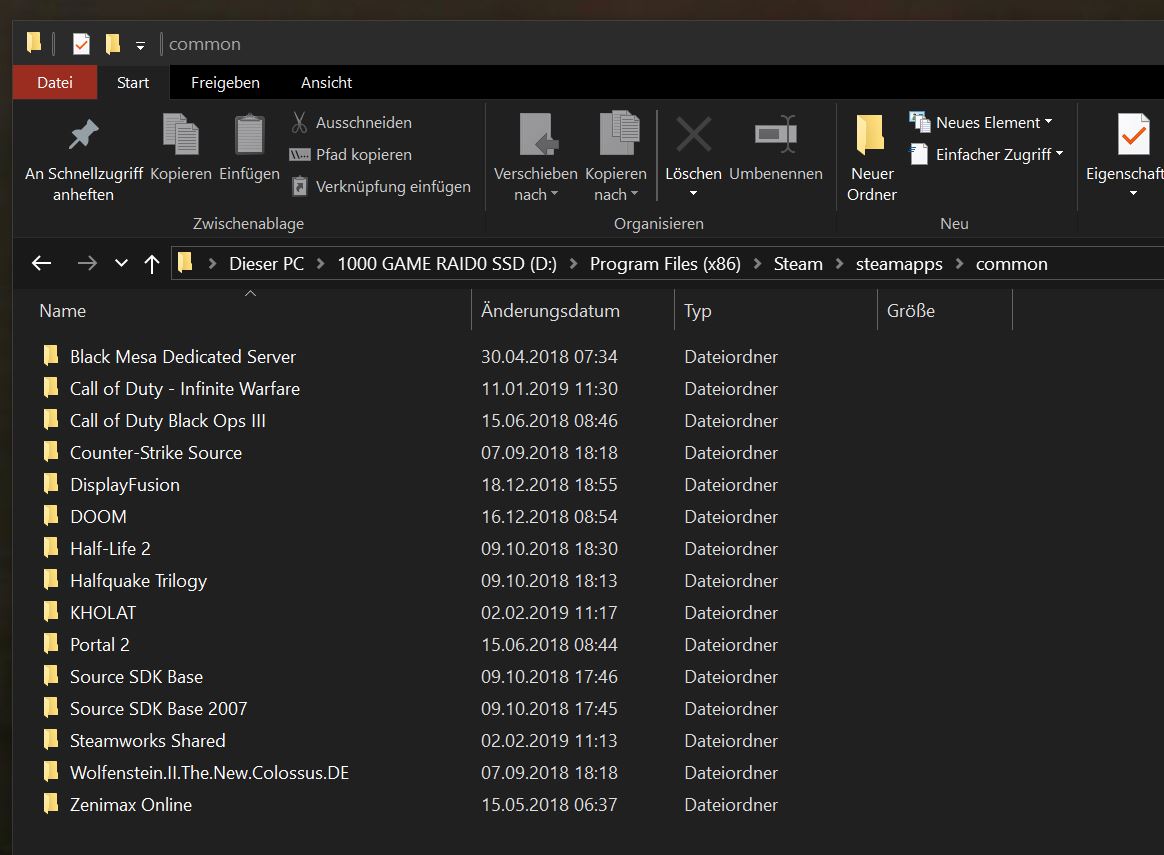Click common at the end of the address bar
Viewport: 1164px width, 855px height.
(1011, 263)
